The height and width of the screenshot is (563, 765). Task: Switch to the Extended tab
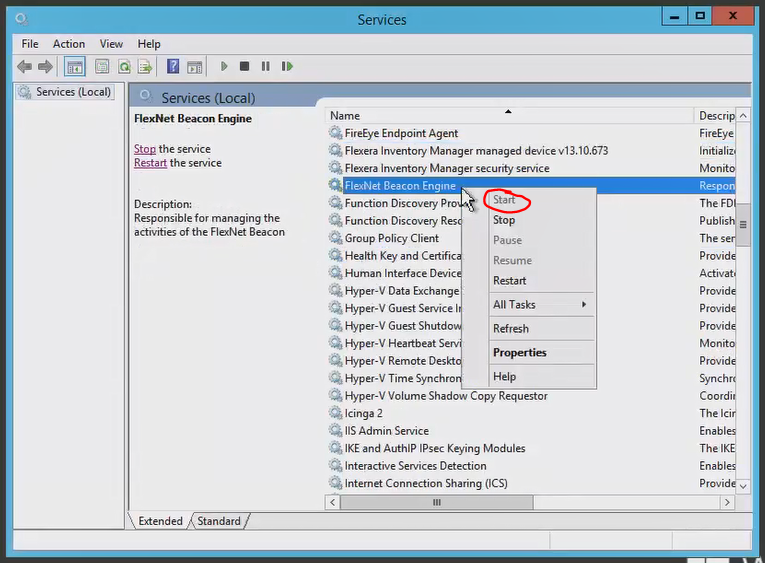(160, 521)
